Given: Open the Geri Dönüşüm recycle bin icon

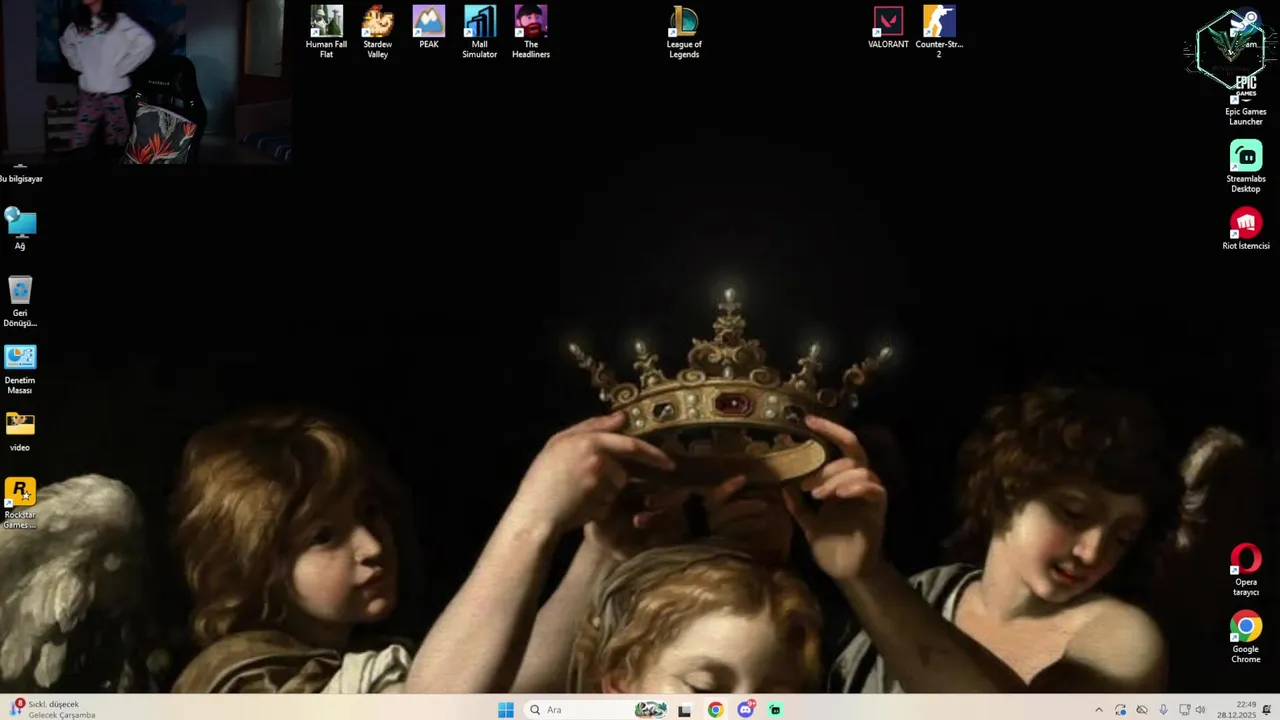Looking at the screenshot, I should click(20, 302).
